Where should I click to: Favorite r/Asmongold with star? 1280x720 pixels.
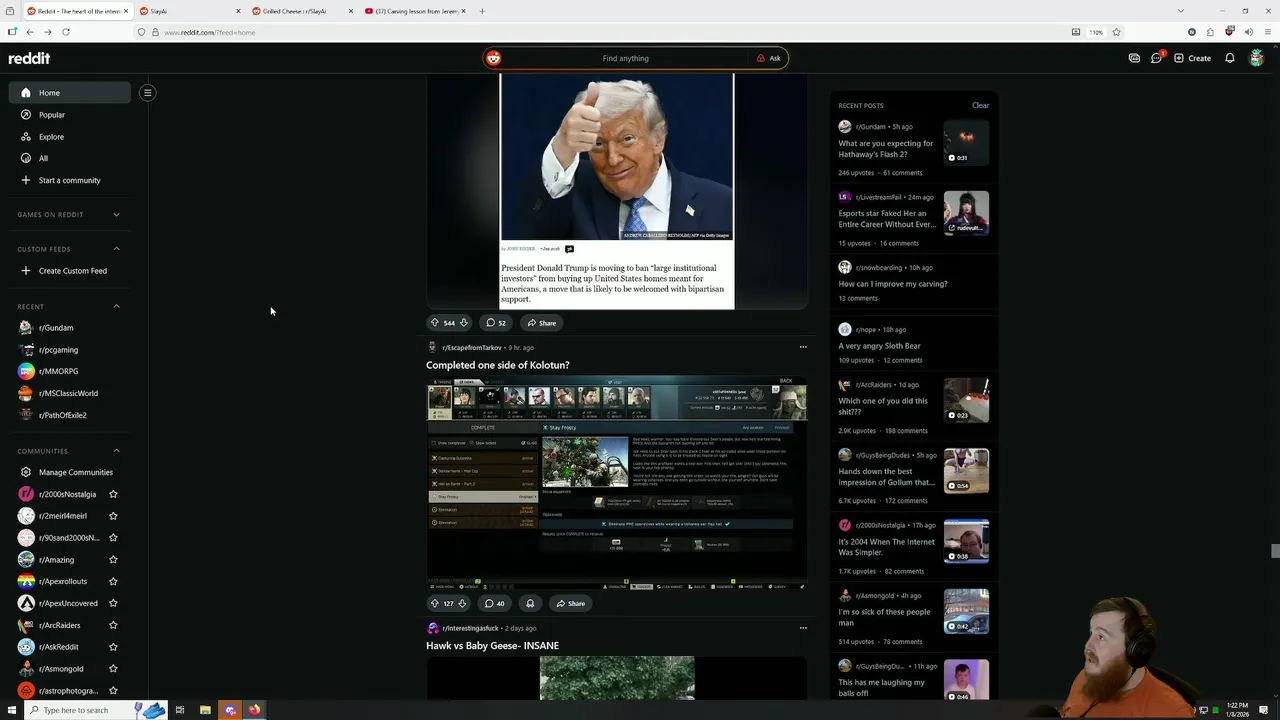(x=113, y=669)
